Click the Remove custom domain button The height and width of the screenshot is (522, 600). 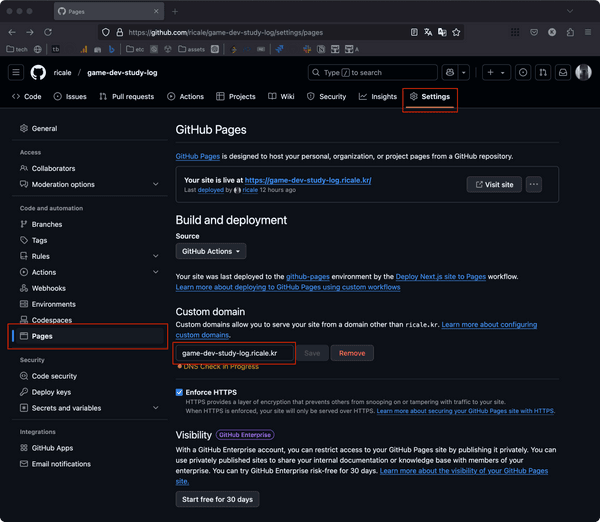[352, 353]
